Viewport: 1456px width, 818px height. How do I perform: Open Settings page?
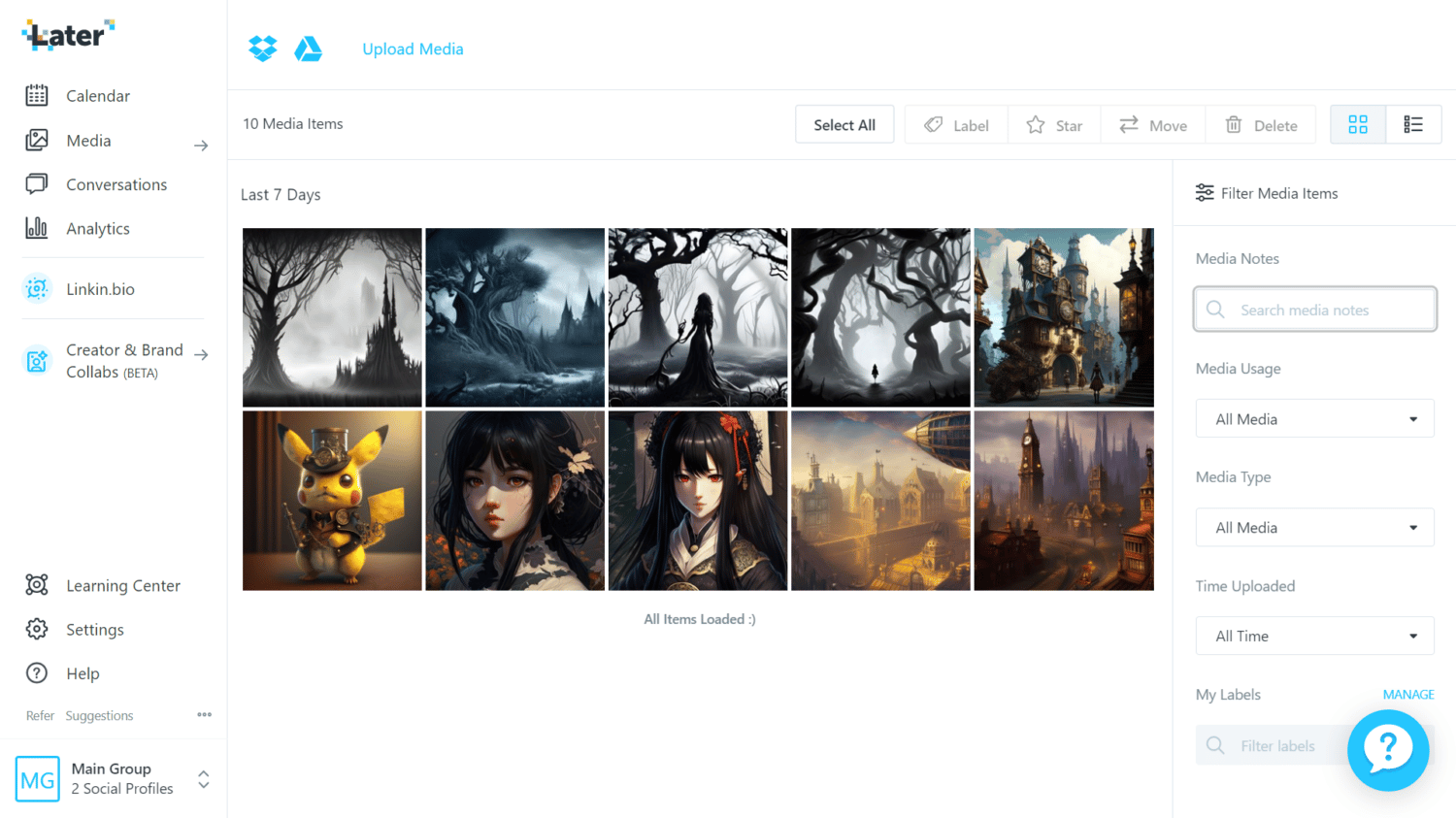[95, 630]
